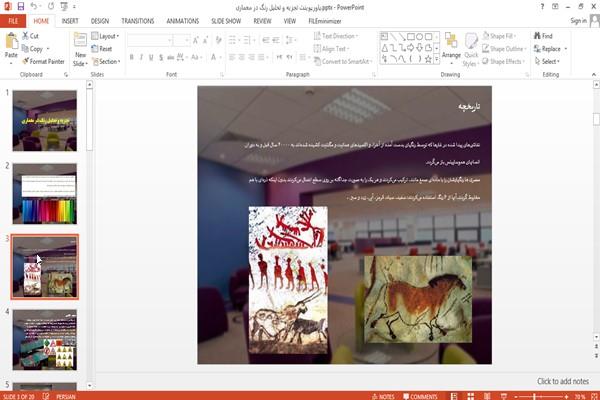Screen dimensions: 600x400
Task: Open the Layout dropdown
Action: (105, 36)
